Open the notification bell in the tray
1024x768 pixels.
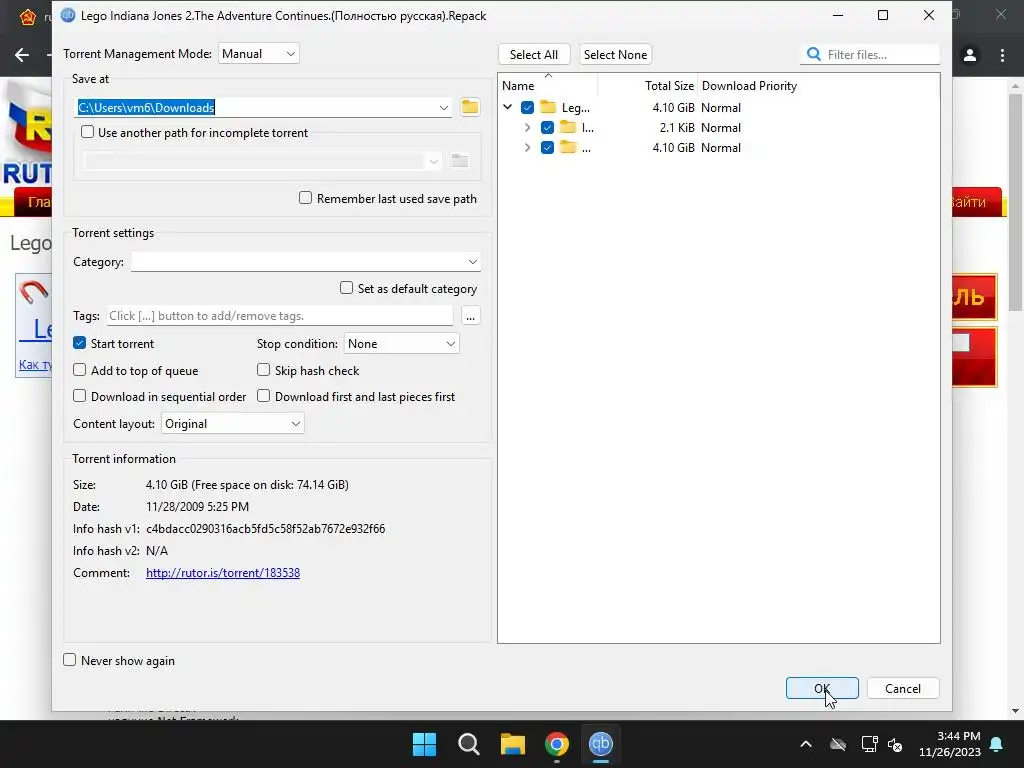pyautogui.click(x=997, y=744)
